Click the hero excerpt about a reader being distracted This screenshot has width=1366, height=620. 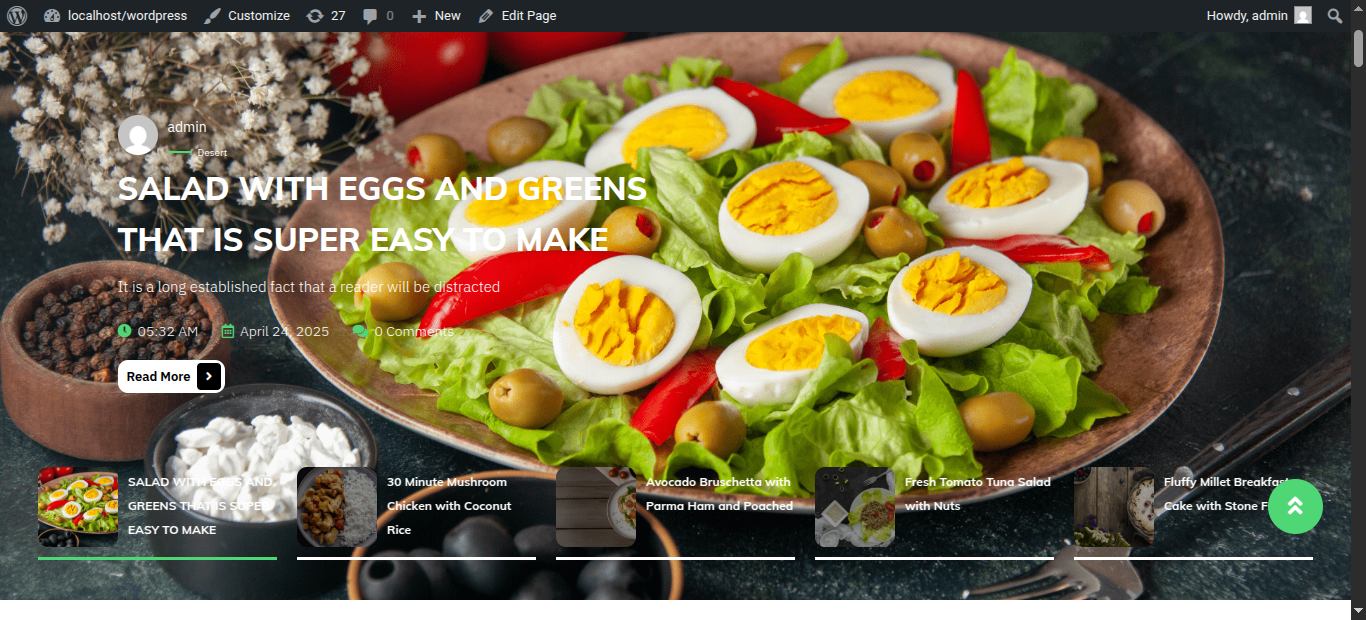tap(309, 287)
